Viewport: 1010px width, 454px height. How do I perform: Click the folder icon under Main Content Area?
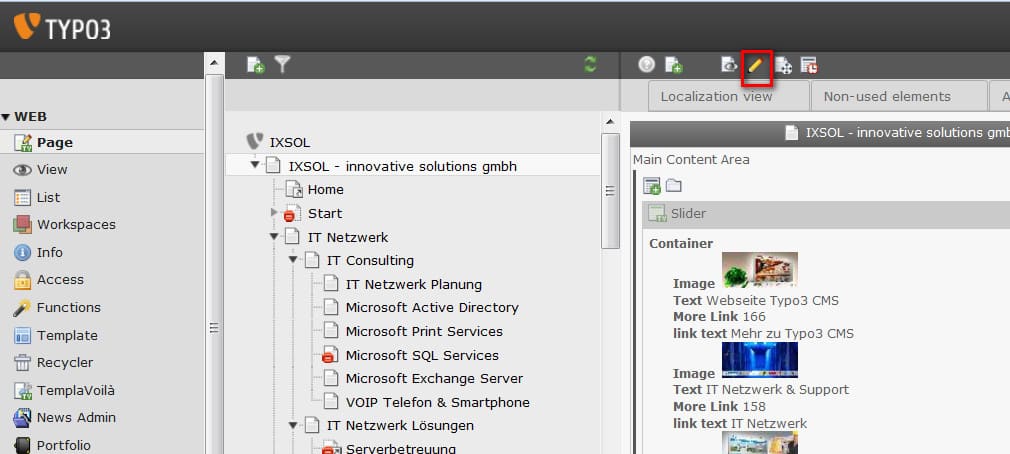point(674,185)
